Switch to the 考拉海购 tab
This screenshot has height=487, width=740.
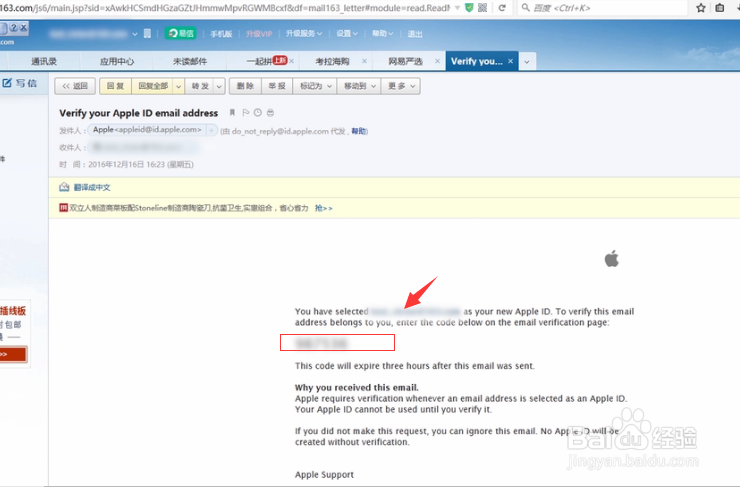[332, 61]
